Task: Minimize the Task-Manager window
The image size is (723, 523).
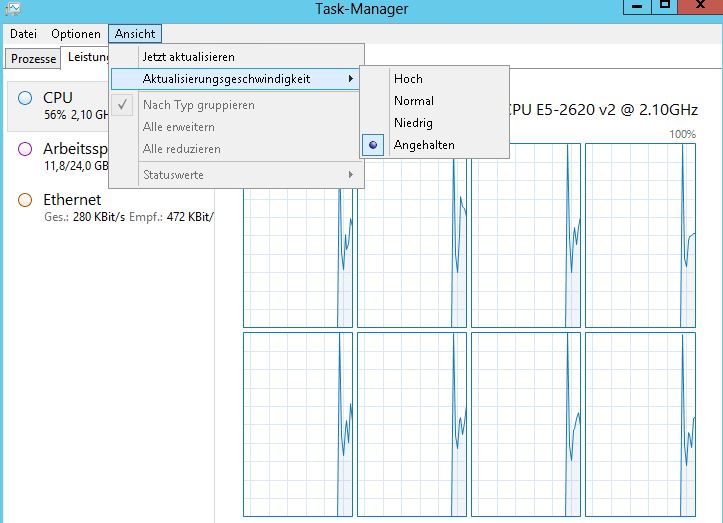Action: point(637,6)
